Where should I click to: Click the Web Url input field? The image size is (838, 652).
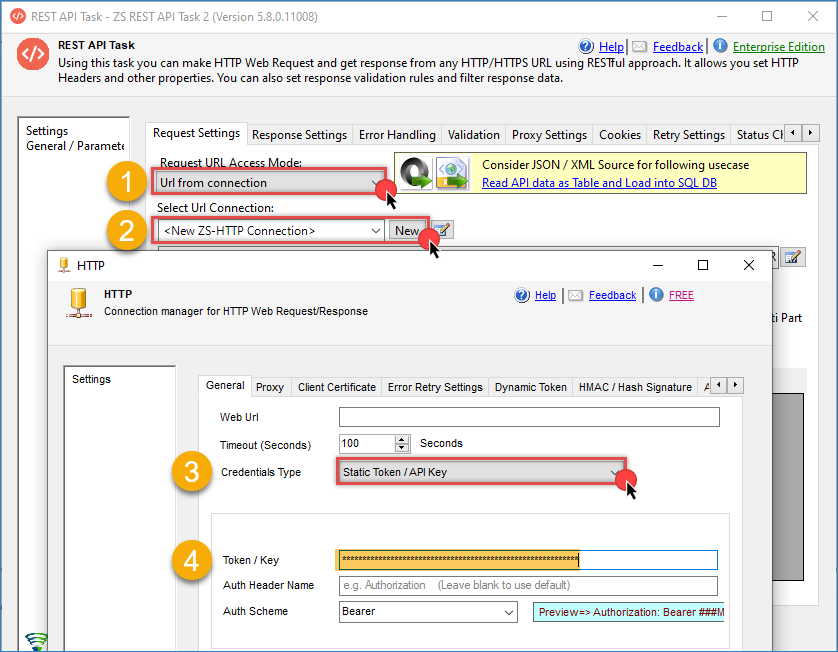pos(528,417)
